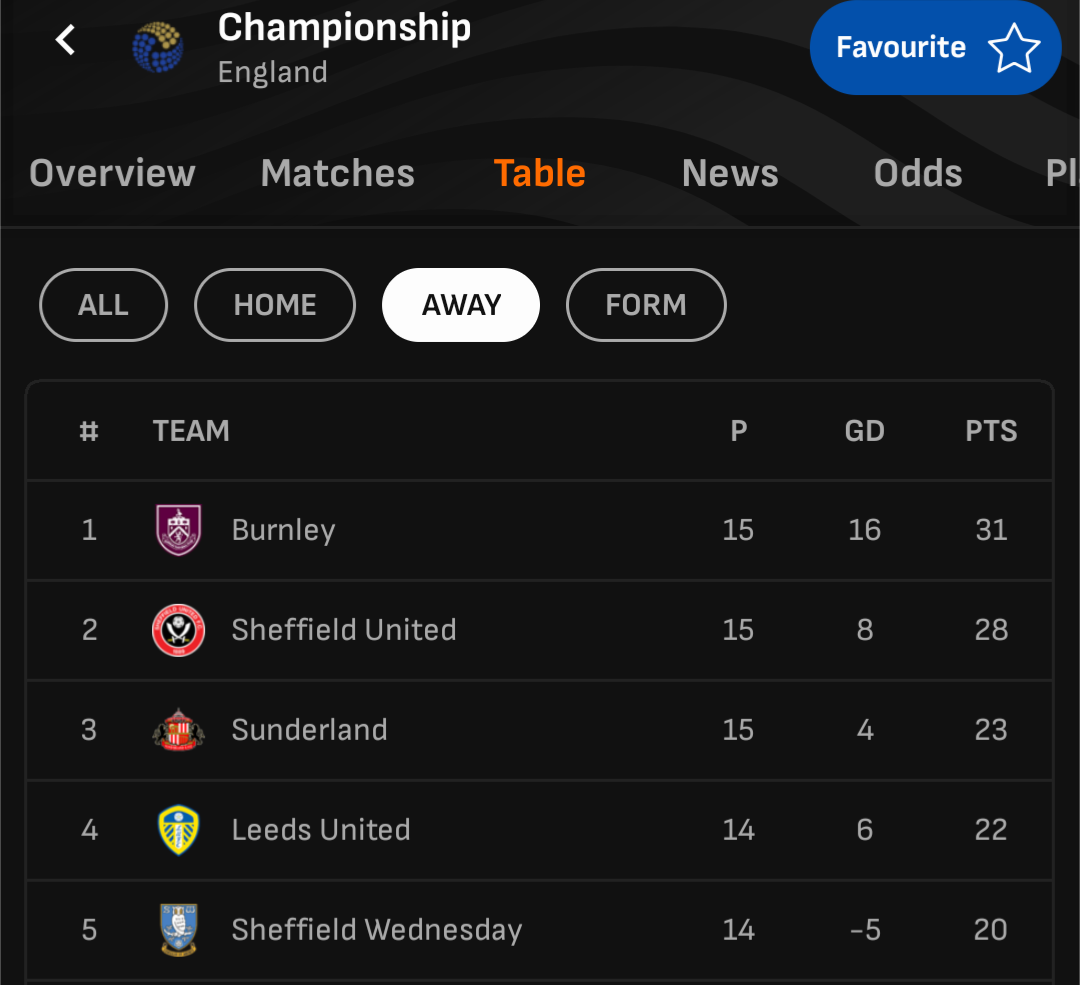The width and height of the screenshot is (1080, 985).
Task: Tap the Sunderland club crest
Action: point(179,730)
